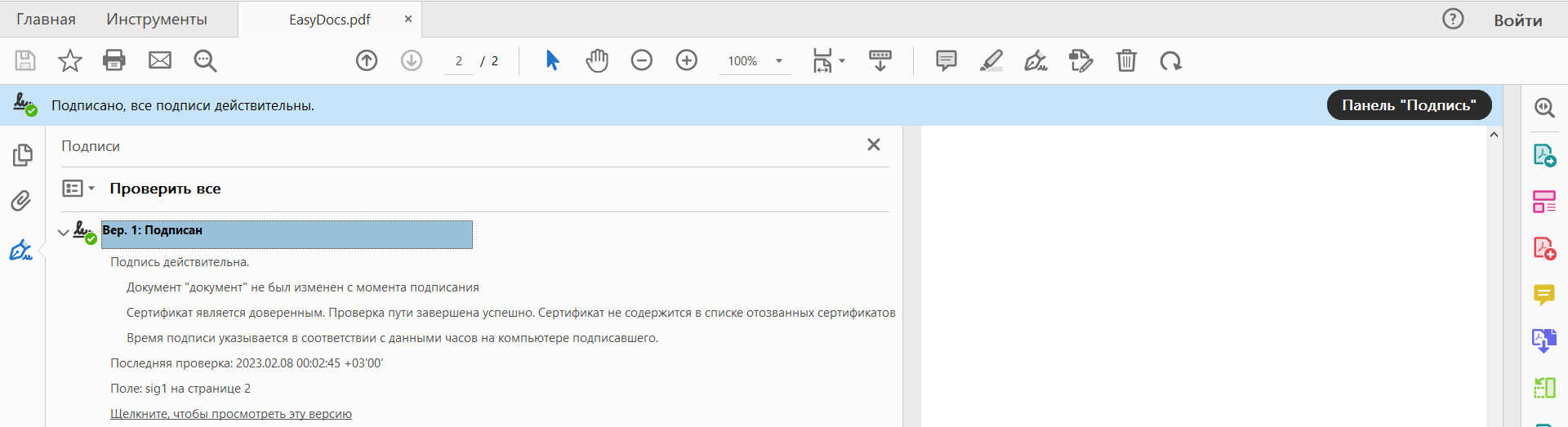Open the Comment yellow tool icon
This screenshot has width=1568, height=427.
1544,295
